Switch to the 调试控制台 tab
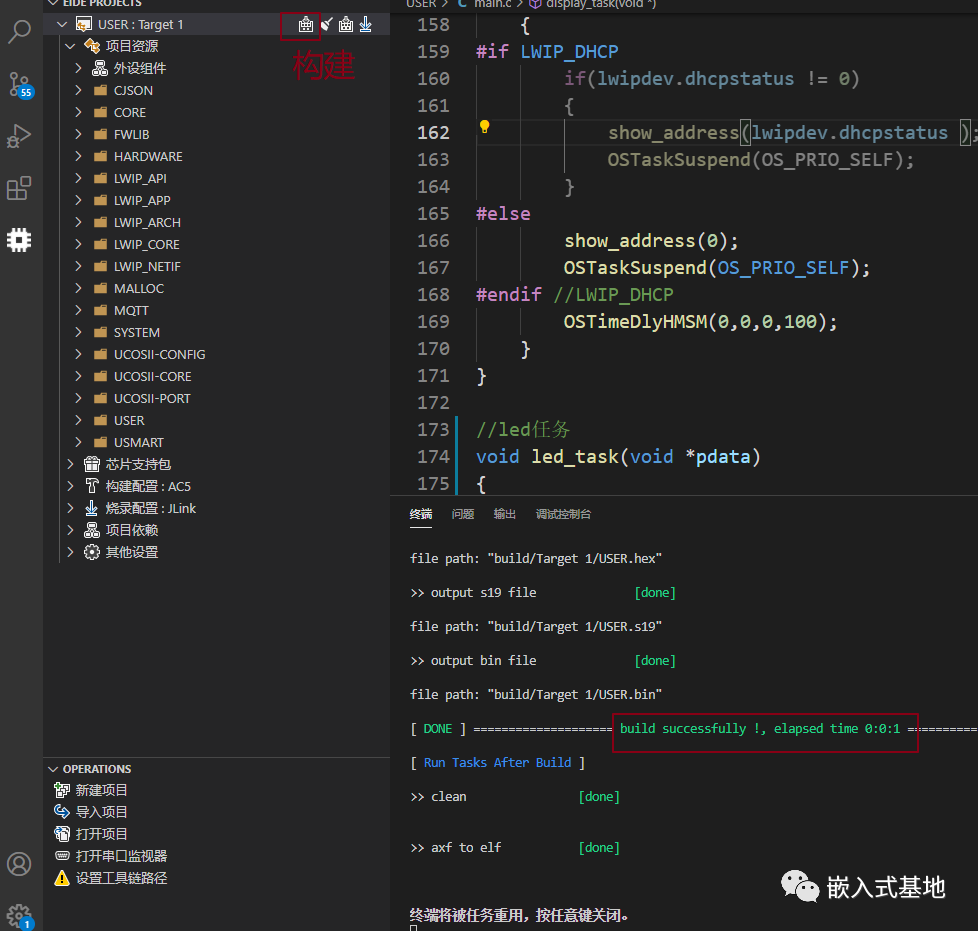This screenshot has height=931, width=978. click(x=563, y=514)
